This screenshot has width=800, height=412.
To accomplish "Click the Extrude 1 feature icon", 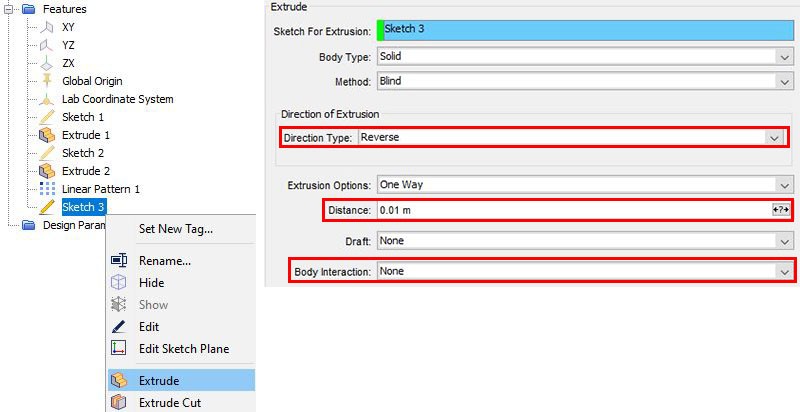I will coord(46,135).
